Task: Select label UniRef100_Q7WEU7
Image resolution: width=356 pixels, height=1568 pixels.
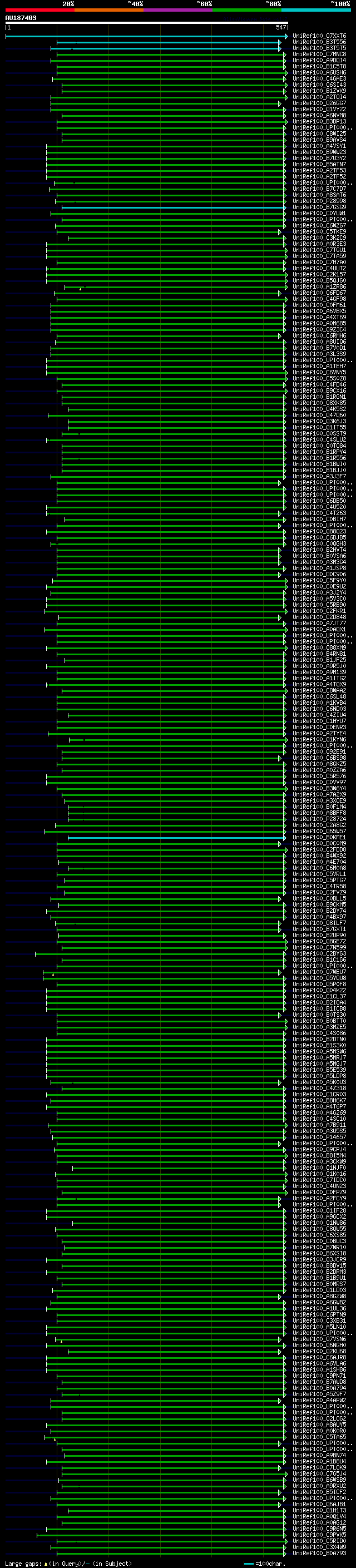Action: (x=319, y=972)
